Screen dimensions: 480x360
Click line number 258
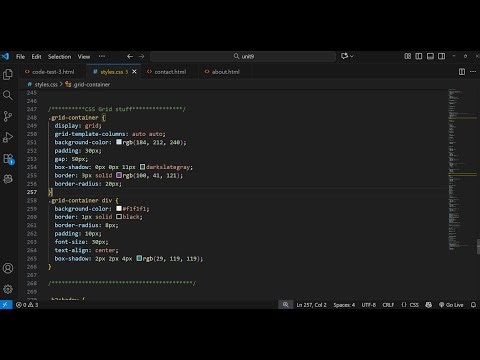point(32,200)
